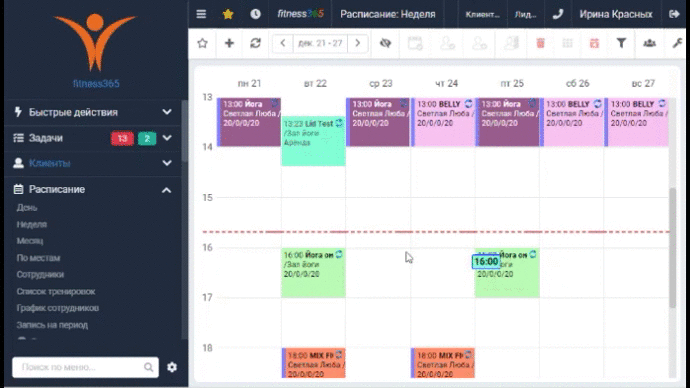Open the hamburger menu
The height and width of the screenshot is (388, 690).
tap(201, 14)
